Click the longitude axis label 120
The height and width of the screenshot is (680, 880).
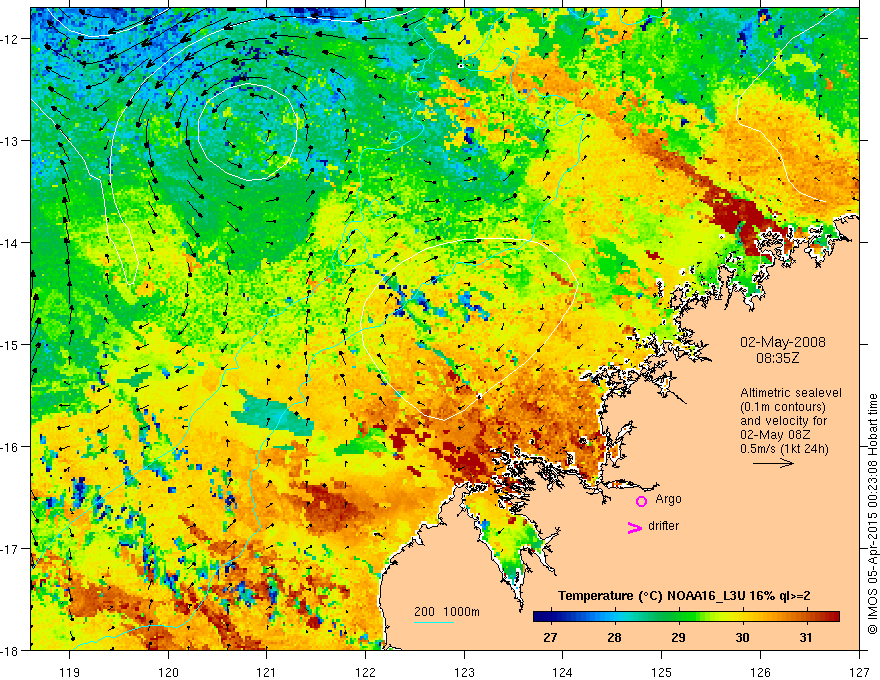pos(168,672)
